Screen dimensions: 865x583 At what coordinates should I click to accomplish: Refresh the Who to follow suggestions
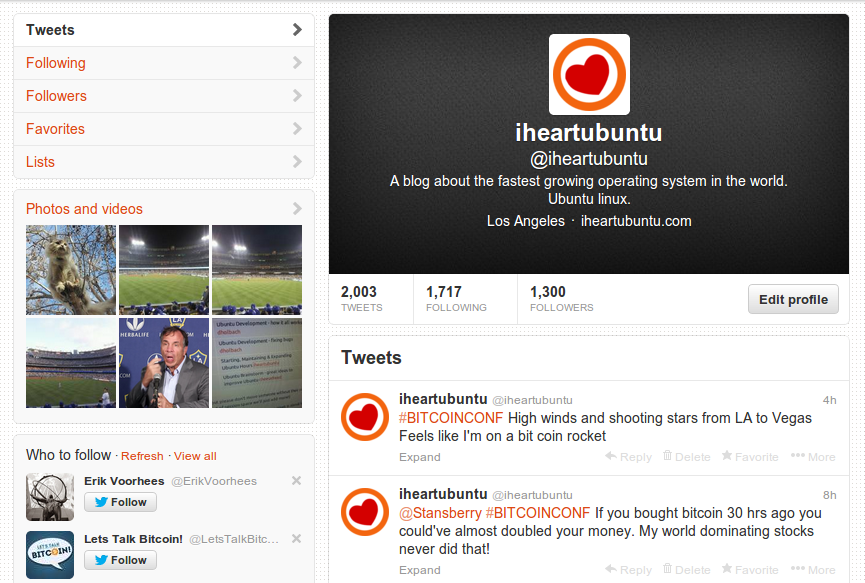[142, 456]
